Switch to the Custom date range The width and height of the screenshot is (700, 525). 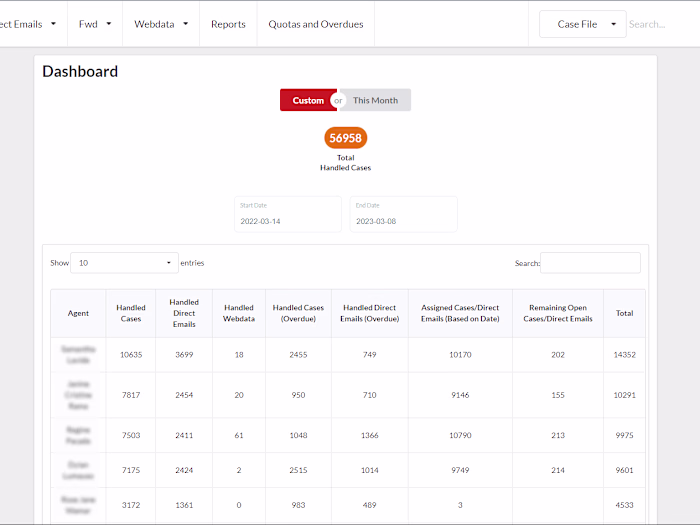tap(308, 100)
